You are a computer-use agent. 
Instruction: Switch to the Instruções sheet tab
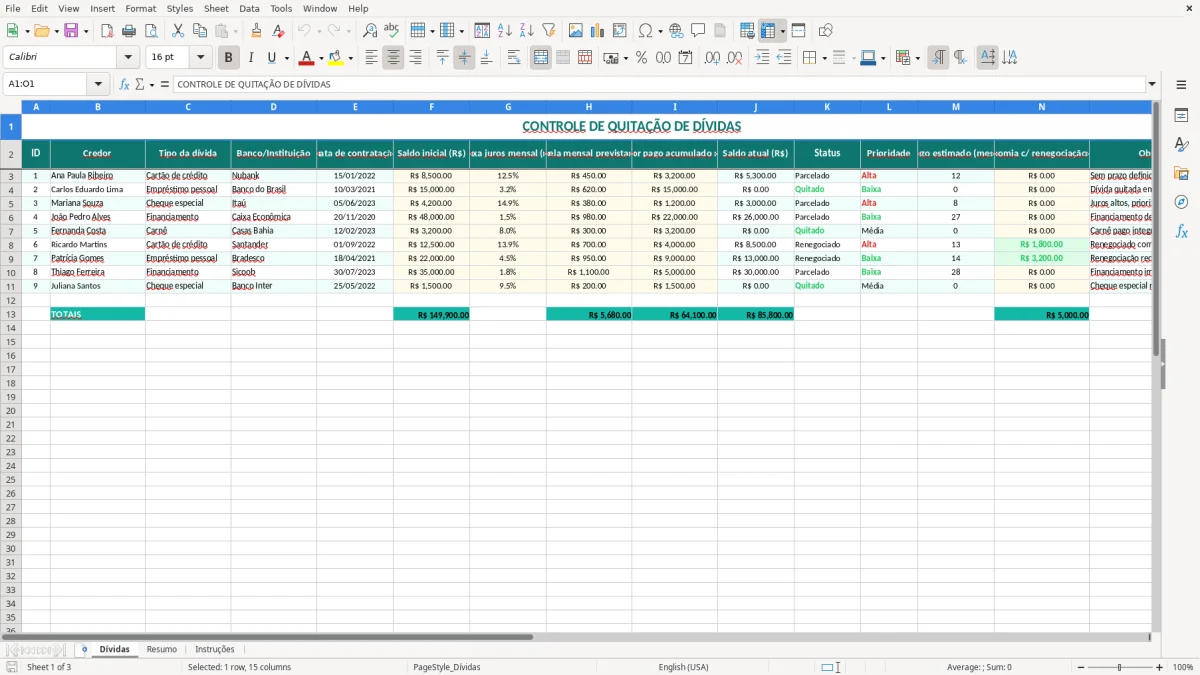[x=215, y=649]
